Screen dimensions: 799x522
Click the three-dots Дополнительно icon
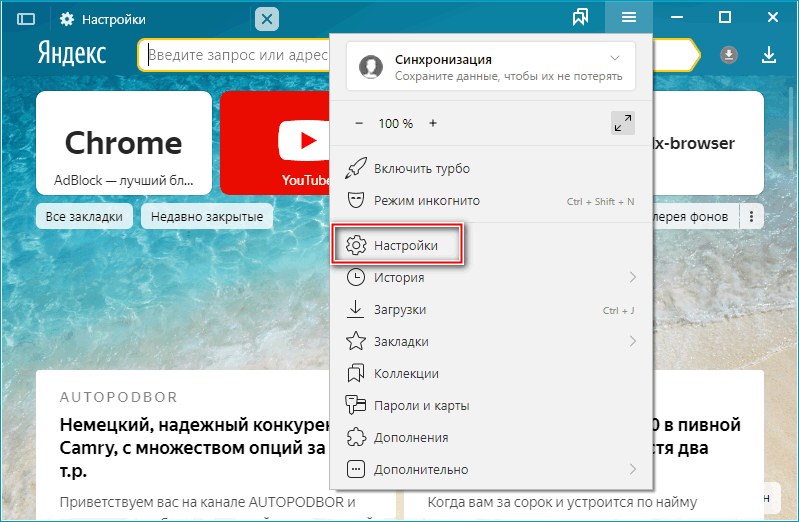[356, 469]
